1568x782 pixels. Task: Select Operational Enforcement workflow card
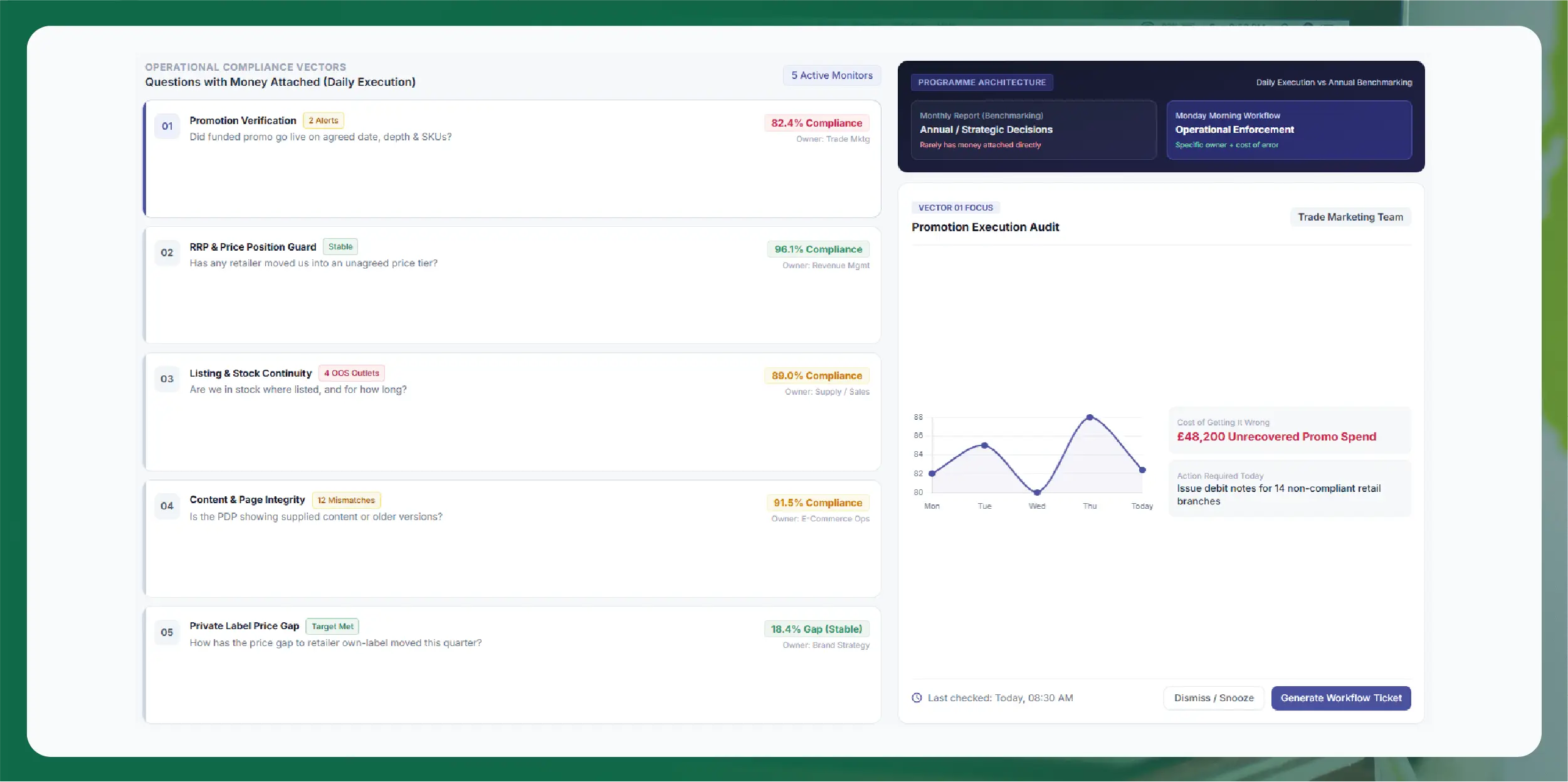point(1289,130)
